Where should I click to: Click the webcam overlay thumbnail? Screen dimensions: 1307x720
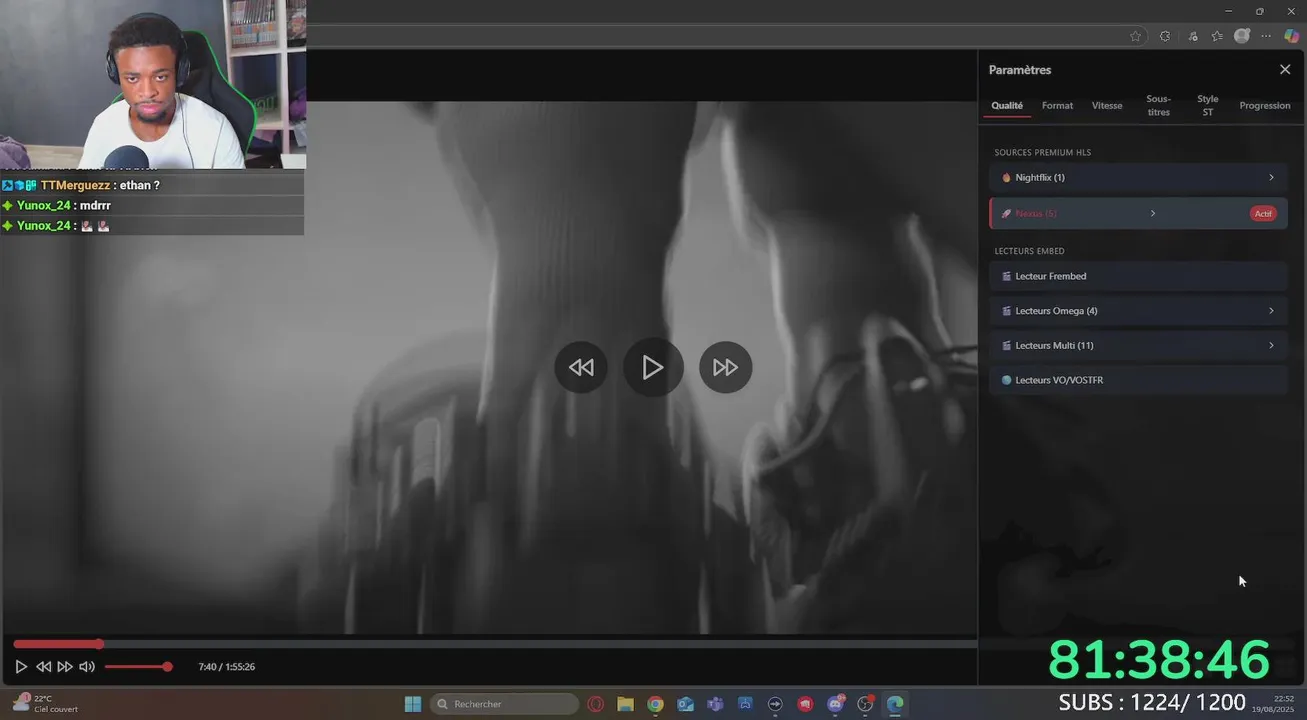(x=153, y=84)
